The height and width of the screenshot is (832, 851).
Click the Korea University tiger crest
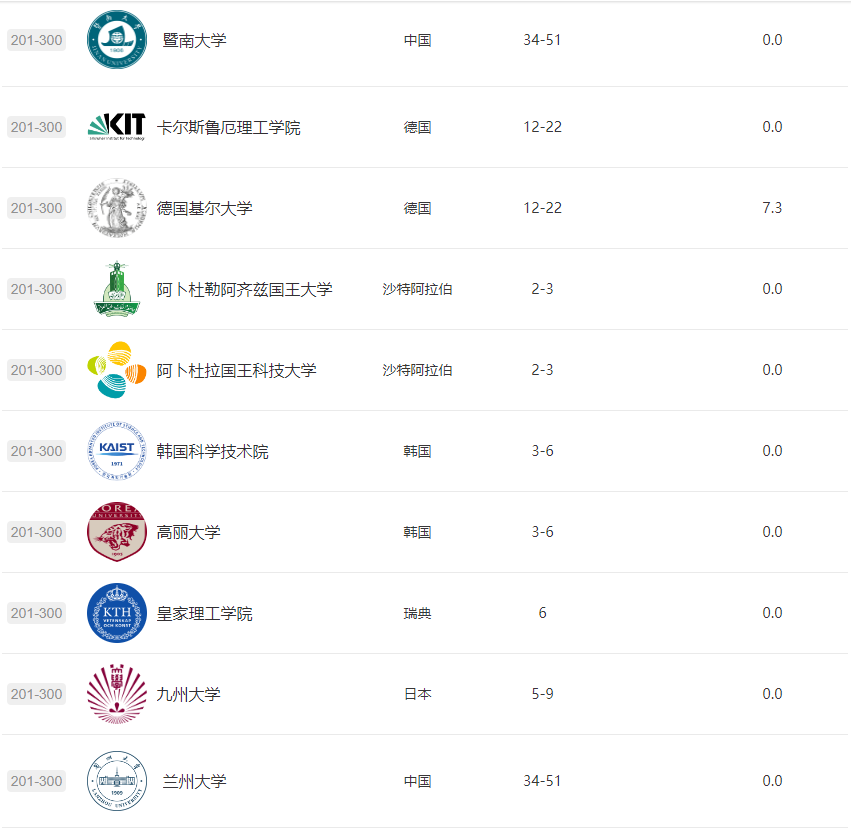[117, 532]
